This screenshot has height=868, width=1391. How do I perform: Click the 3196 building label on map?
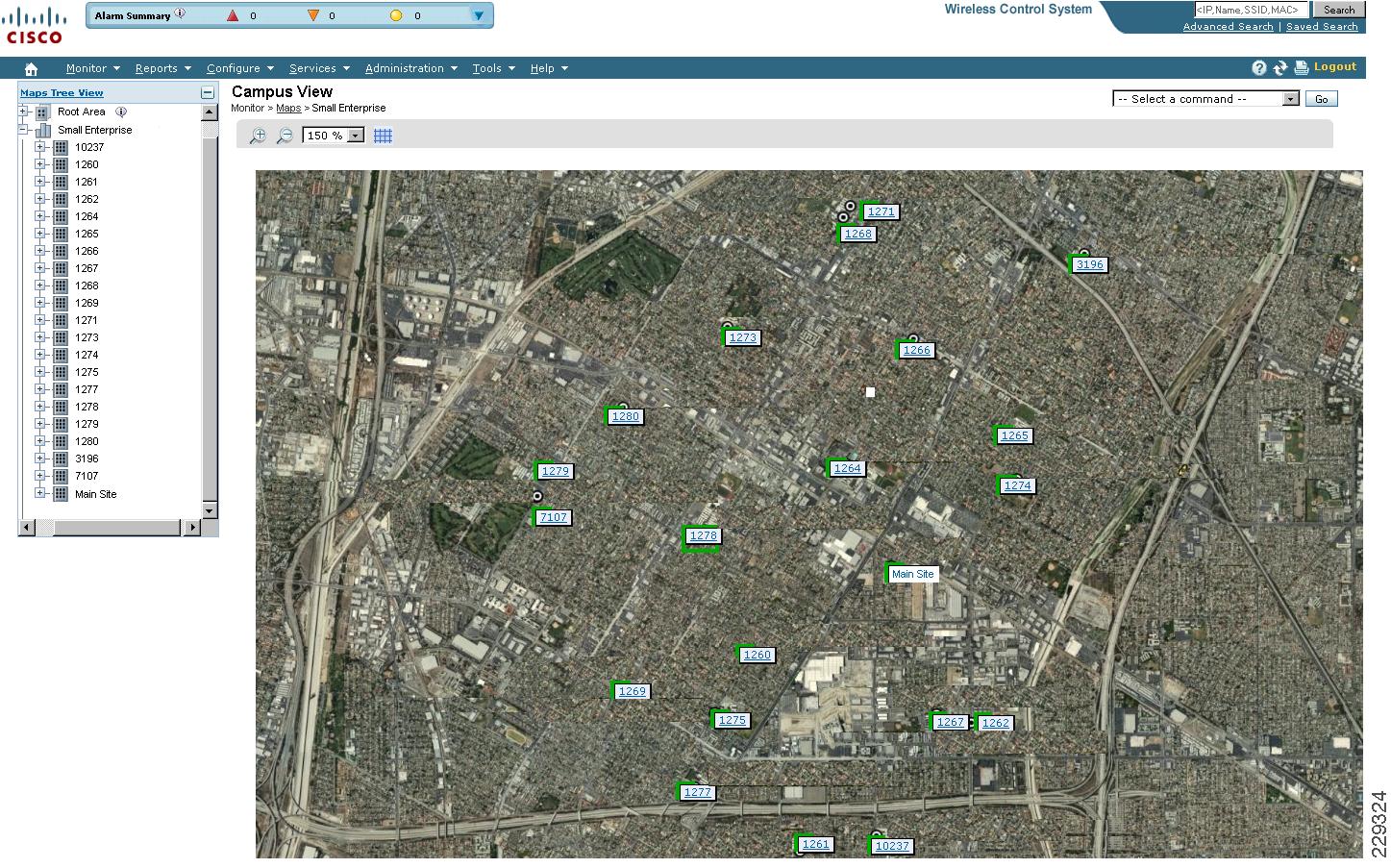tap(1089, 264)
